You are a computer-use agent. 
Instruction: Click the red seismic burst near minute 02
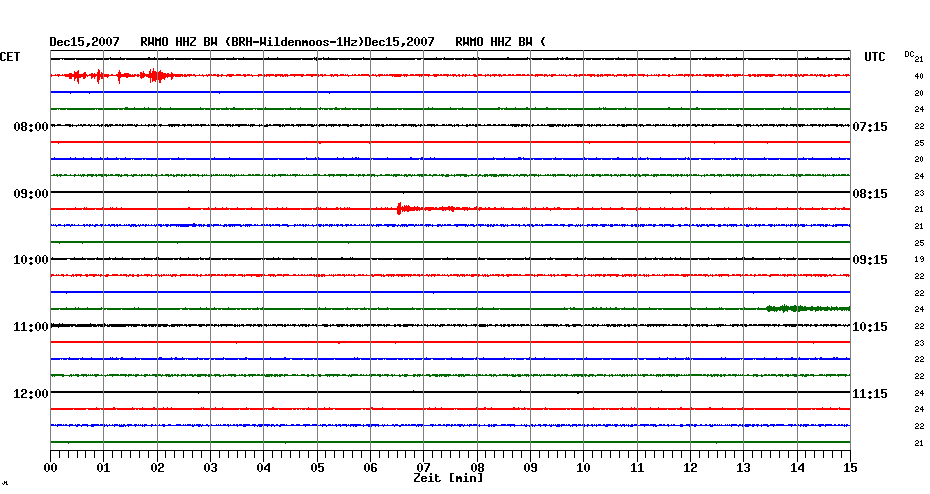[x=156, y=75]
